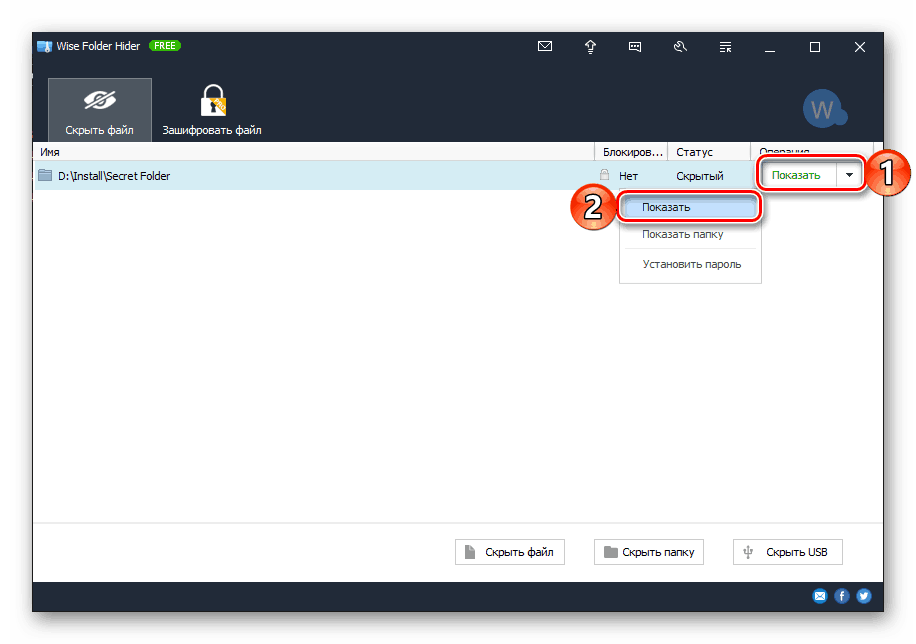Click the Twitter icon at bottom right

[x=864, y=595]
